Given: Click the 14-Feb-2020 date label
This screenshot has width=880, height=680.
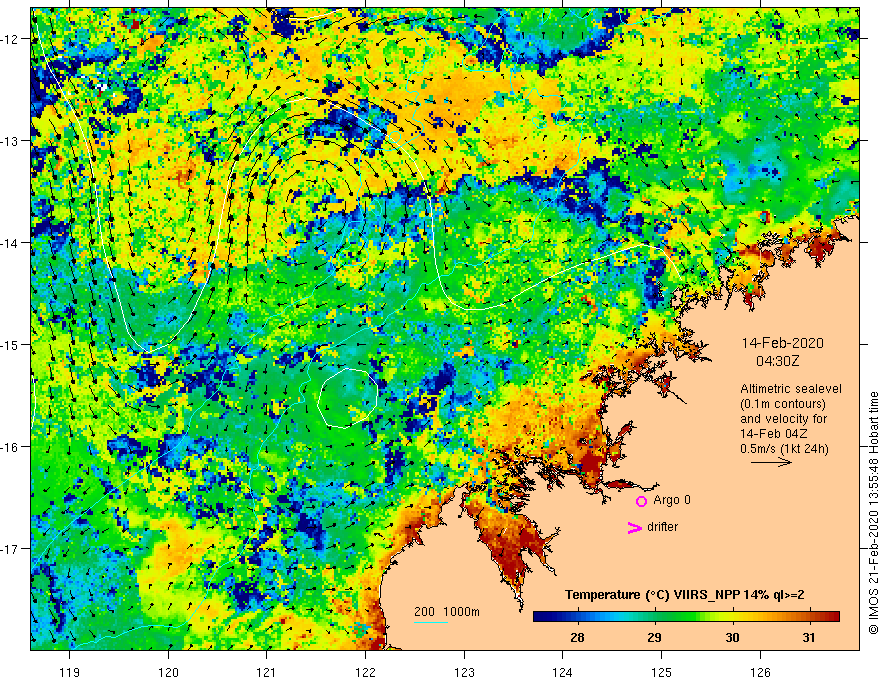Looking at the screenshot, I should click(x=782, y=343).
